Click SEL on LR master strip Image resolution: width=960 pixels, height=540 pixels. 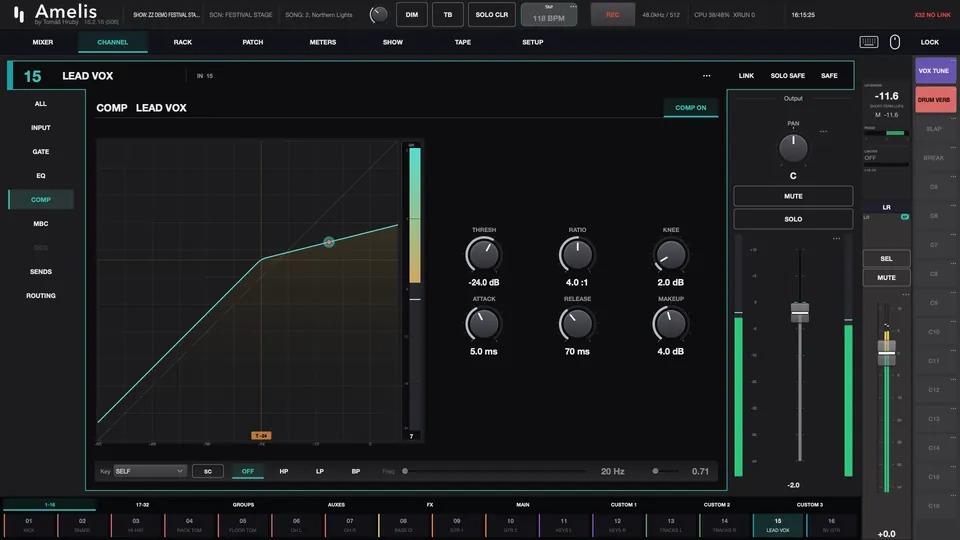click(x=886, y=258)
